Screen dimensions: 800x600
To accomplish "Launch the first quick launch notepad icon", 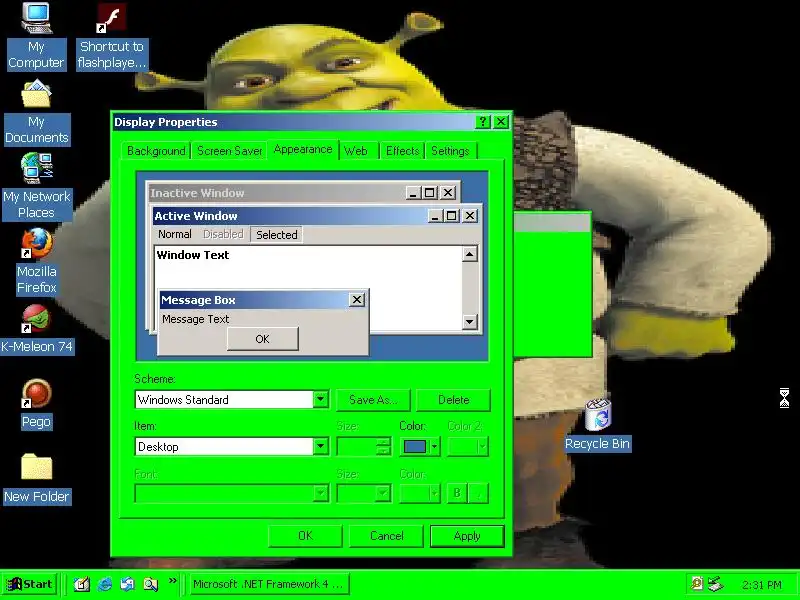I will (x=82, y=584).
